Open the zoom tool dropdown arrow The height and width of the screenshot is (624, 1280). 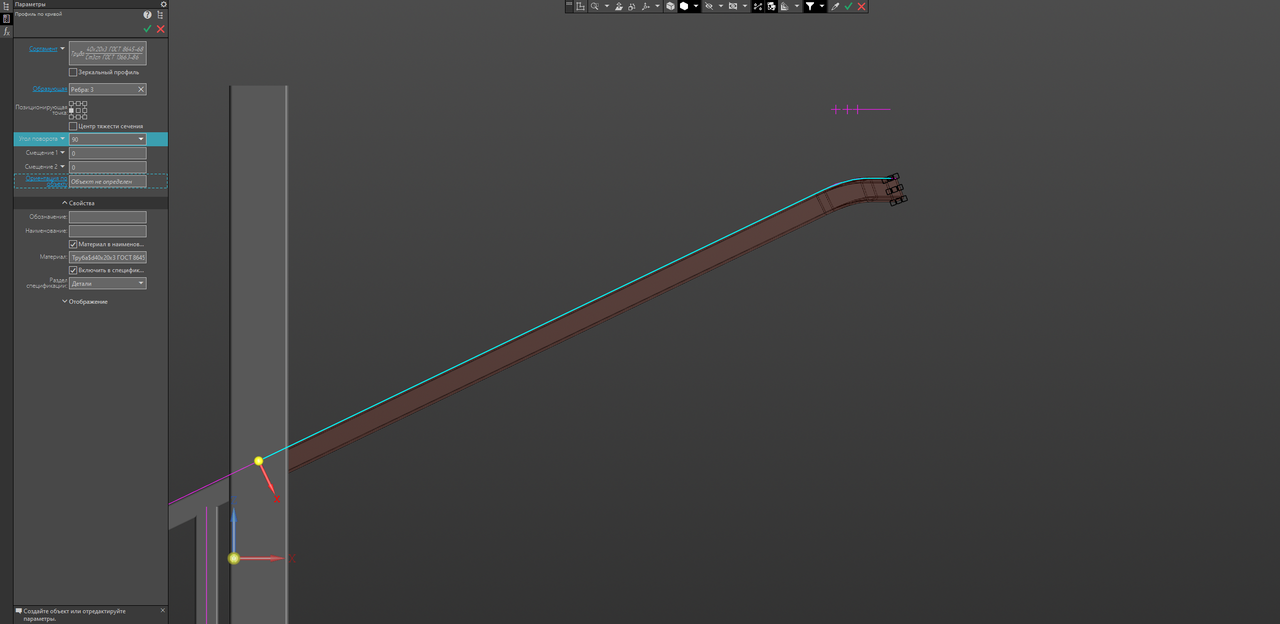tap(607, 6)
